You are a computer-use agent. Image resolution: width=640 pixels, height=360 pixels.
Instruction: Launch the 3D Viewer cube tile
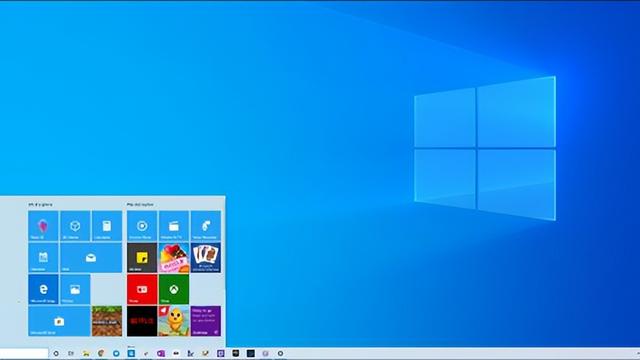pyautogui.click(x=75, y=226)
